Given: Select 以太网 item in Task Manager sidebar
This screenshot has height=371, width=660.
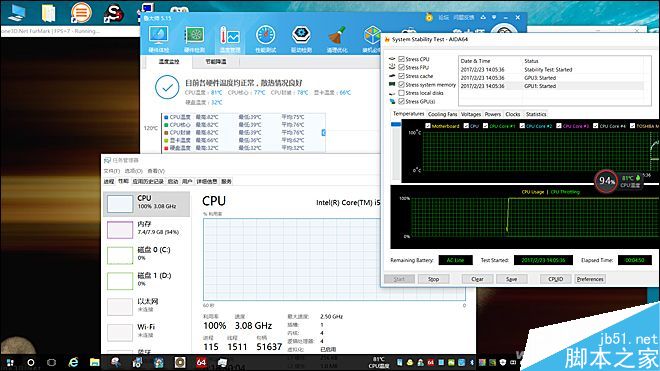Looking at the screenshot, I should [146, 307].
